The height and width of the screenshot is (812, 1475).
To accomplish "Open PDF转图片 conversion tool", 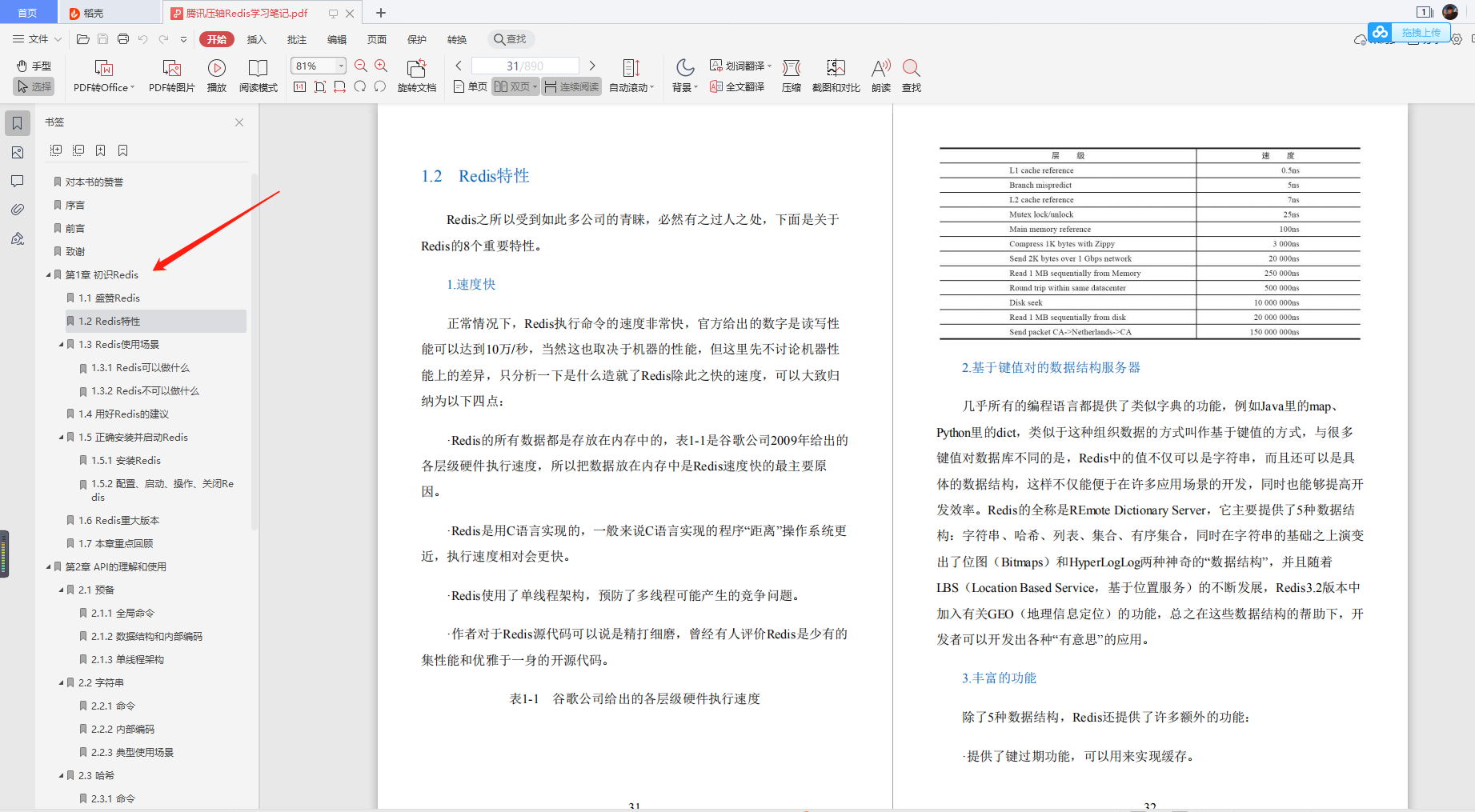I will click(x=172, y=76).
